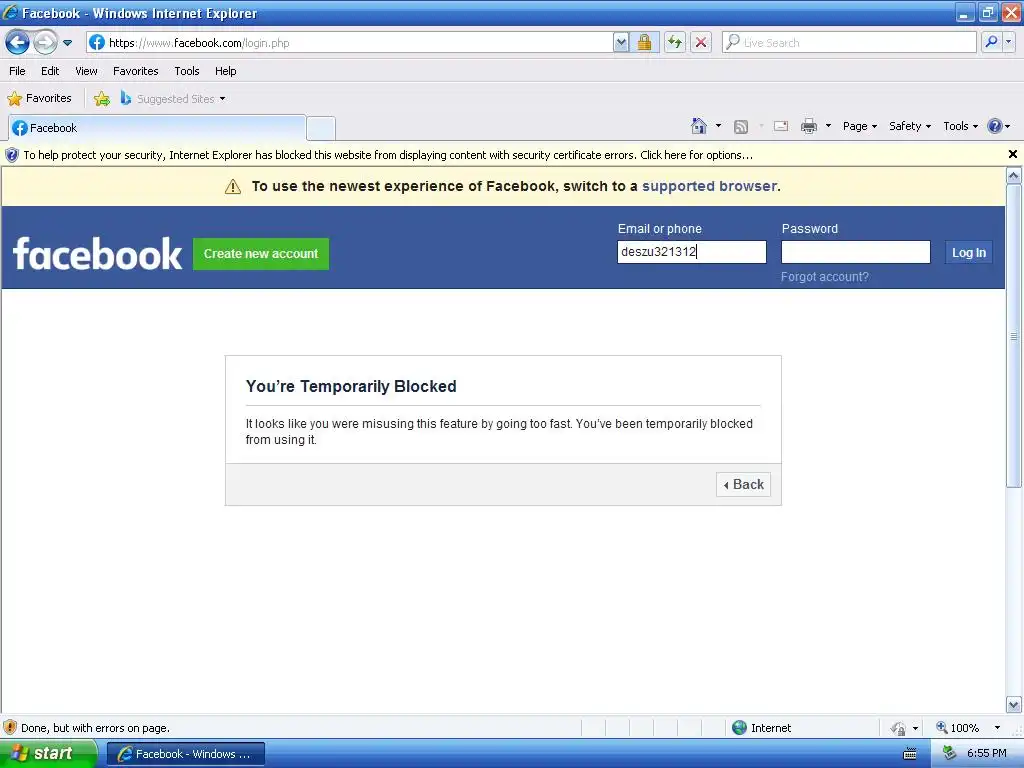Click the 6:55 PM taskbar clock

pos(987,754)
